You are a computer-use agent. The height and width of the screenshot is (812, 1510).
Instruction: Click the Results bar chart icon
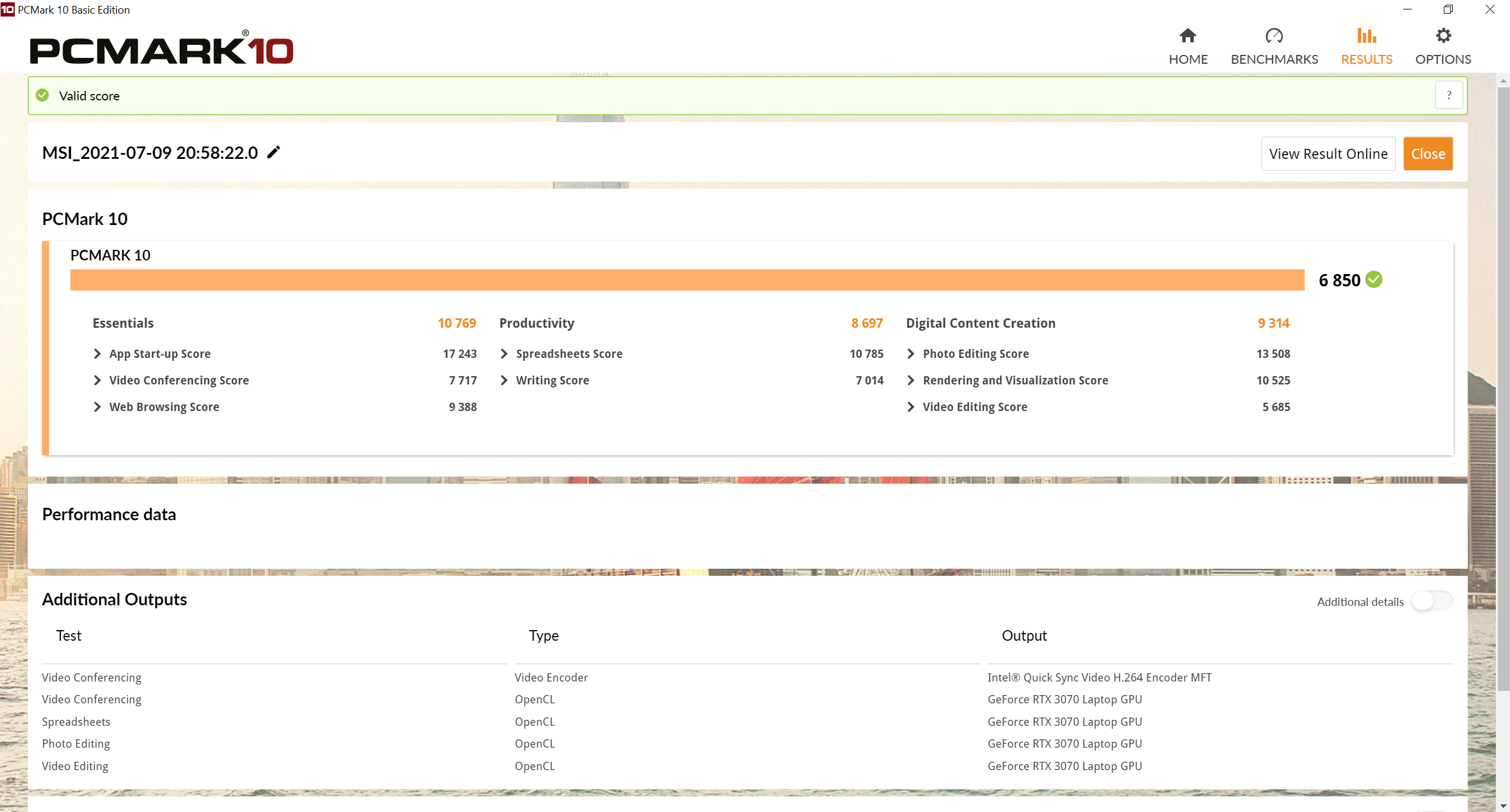coord(1366,36)
